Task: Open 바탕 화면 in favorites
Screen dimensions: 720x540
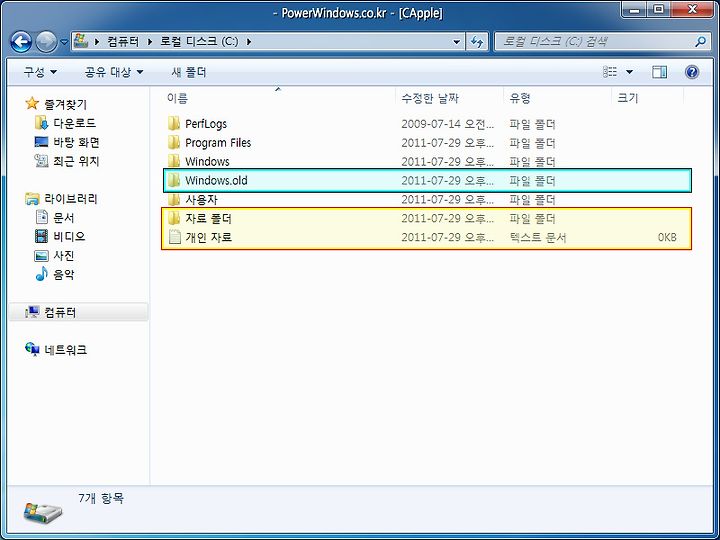Action: pyautogui.click(x=76, y=142)
